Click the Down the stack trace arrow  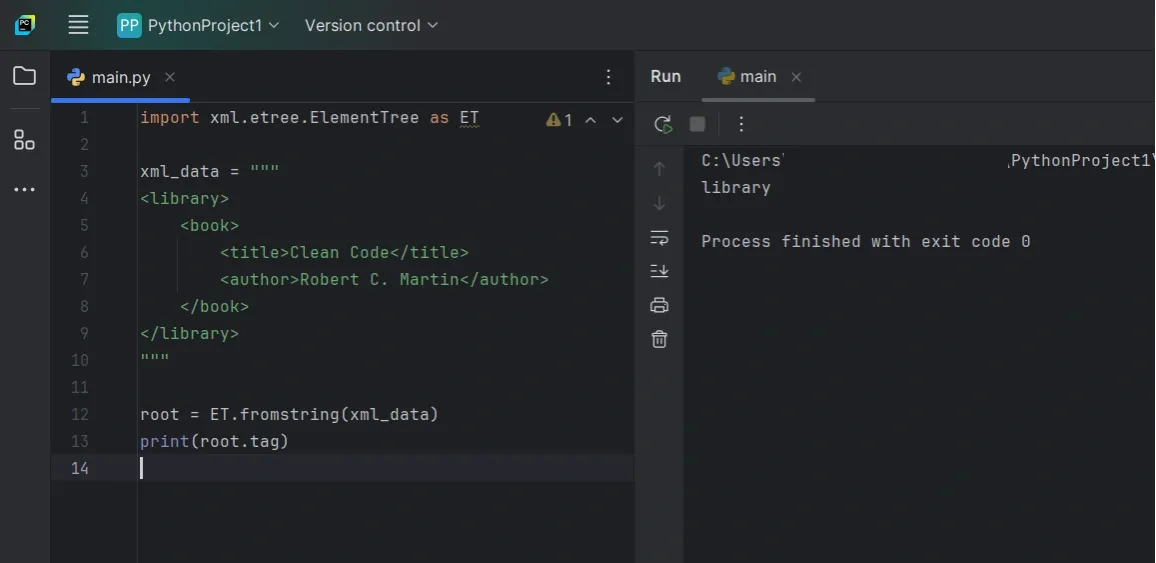[660, 203]
